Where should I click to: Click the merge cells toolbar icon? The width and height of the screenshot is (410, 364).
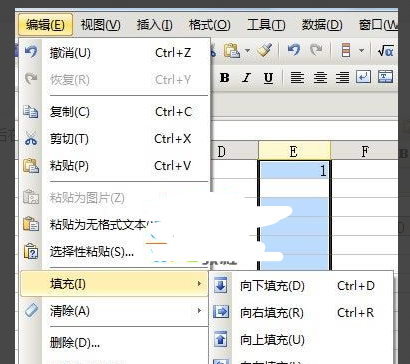click(x=385, y=77)
